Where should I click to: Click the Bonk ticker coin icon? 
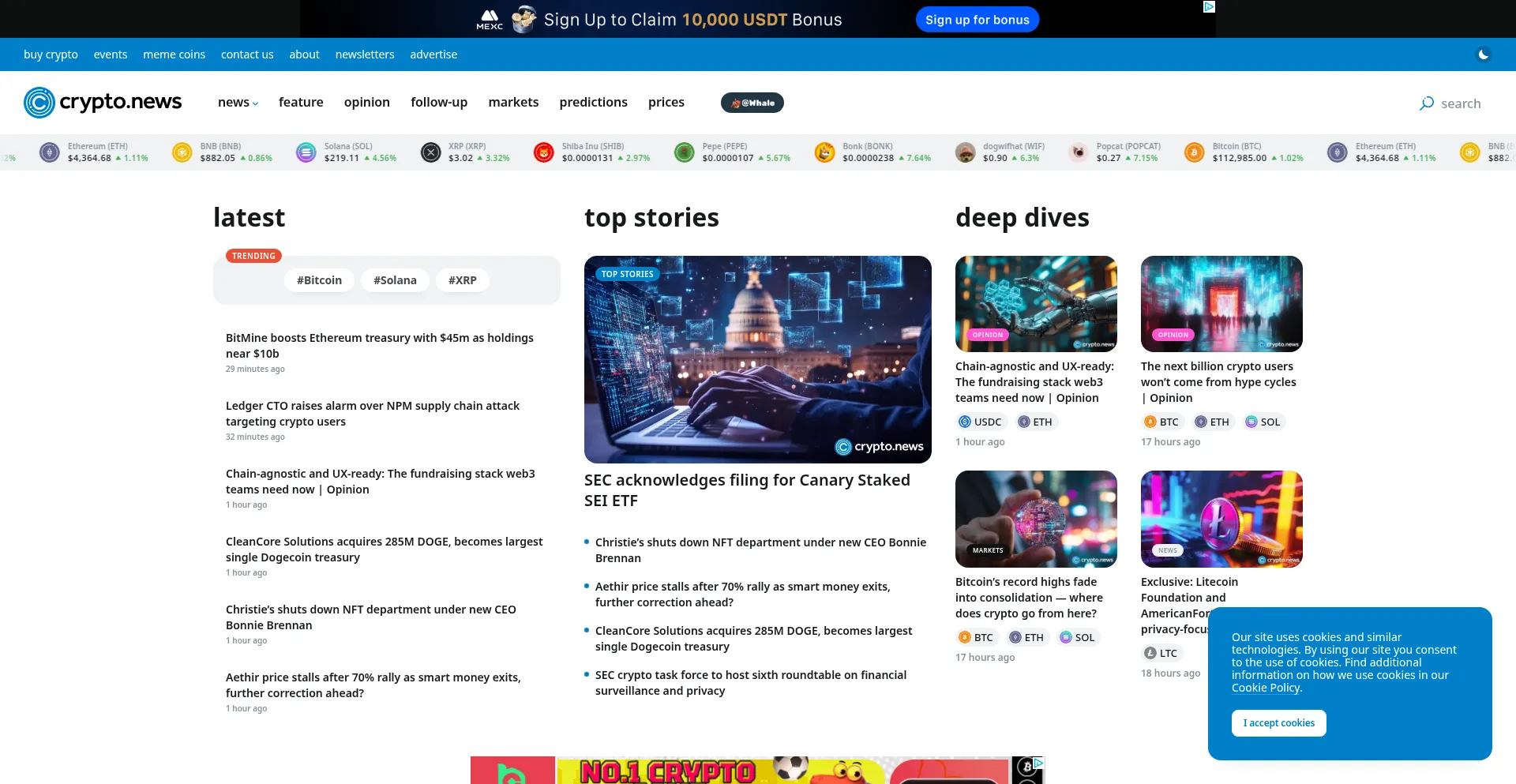825,152
